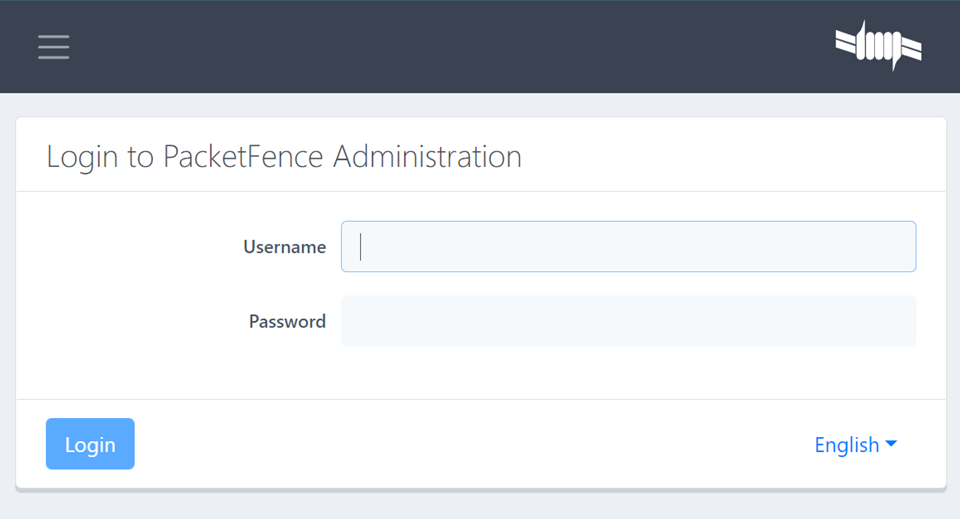Click the Login button

(90, 444)
